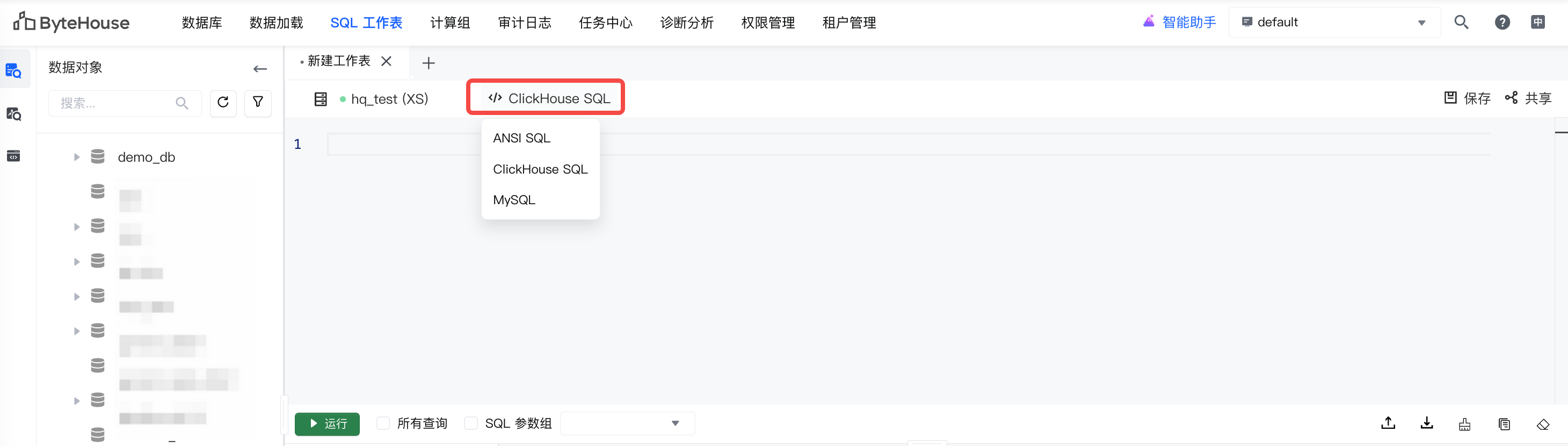Open the 任务中心 menu
This screenshot has width=1568, height=446.
606,23
